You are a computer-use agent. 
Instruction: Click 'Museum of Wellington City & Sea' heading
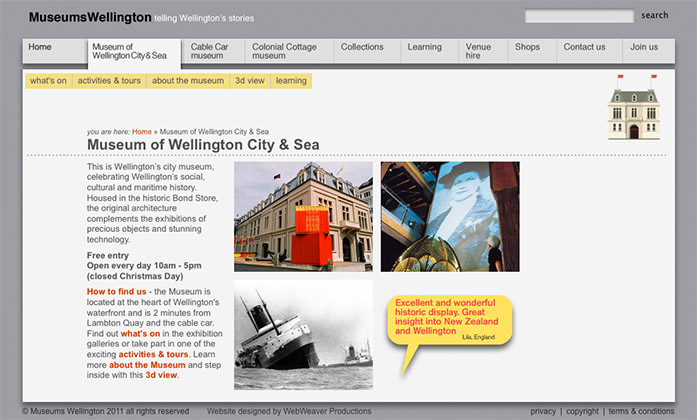pyautogui.click(x=203, y=145)
